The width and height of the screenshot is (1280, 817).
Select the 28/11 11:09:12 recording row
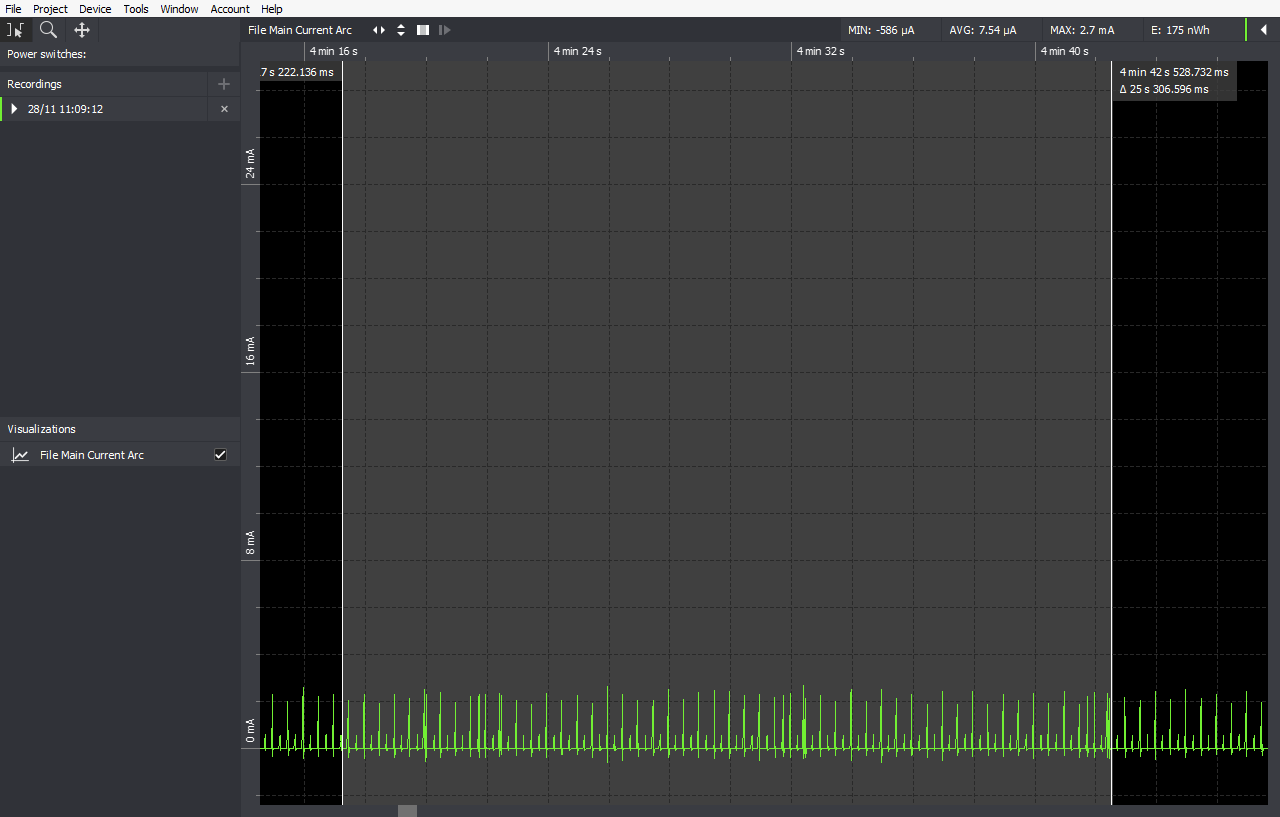pos(120,109)
